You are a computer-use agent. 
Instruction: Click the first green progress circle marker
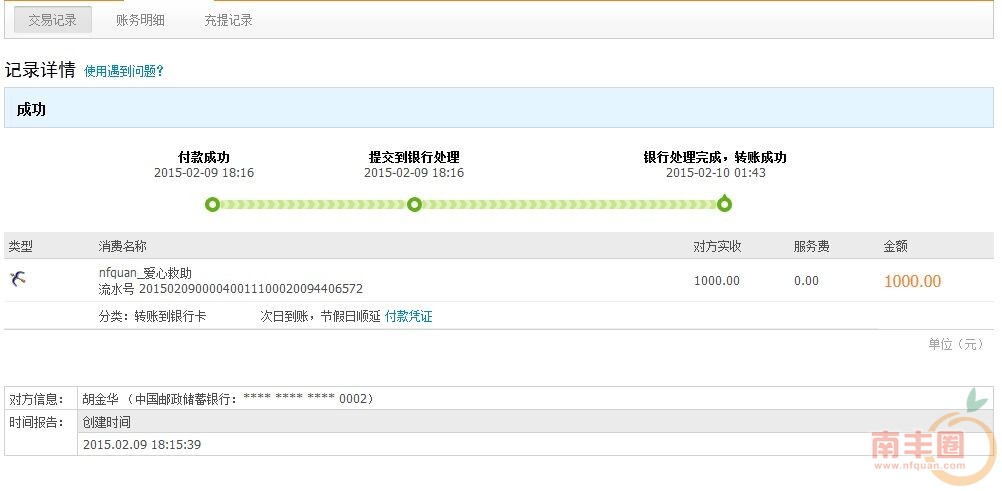pos(212,205)
